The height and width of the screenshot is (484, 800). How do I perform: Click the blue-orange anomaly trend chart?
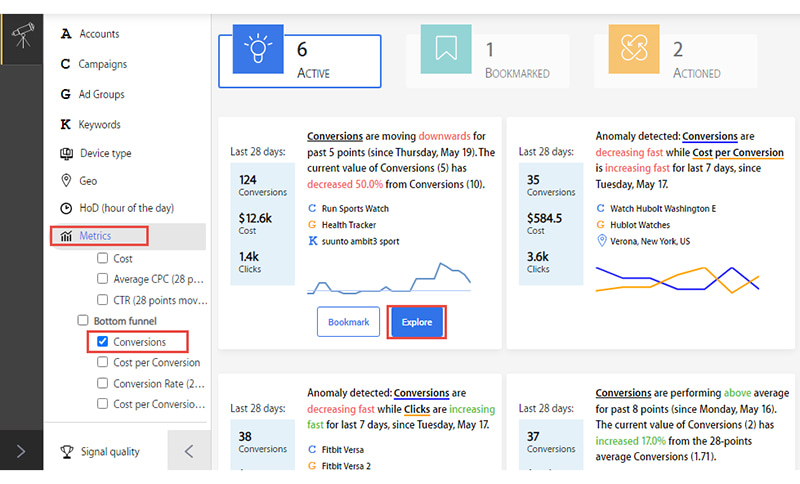pos(677,279)
